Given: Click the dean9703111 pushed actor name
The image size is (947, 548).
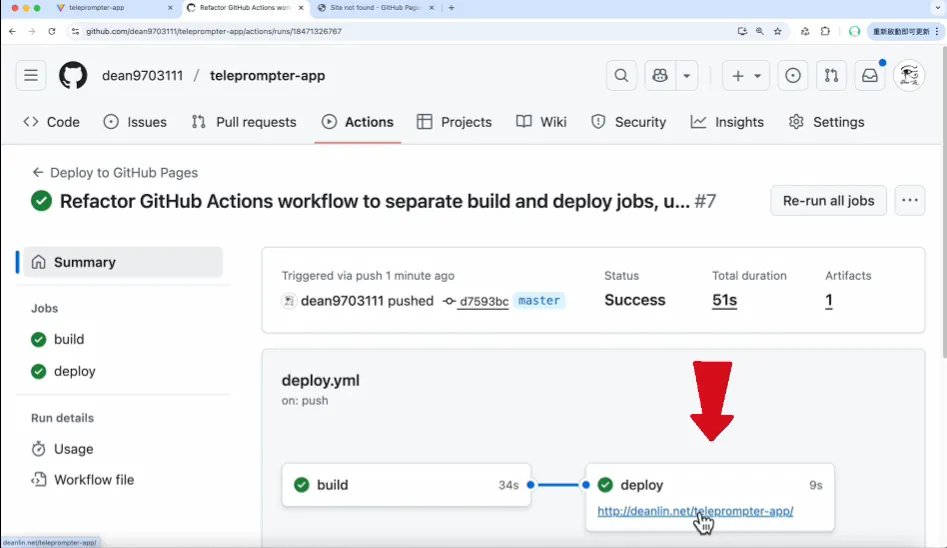Looking at the screenshot, I should coord(342,300).
